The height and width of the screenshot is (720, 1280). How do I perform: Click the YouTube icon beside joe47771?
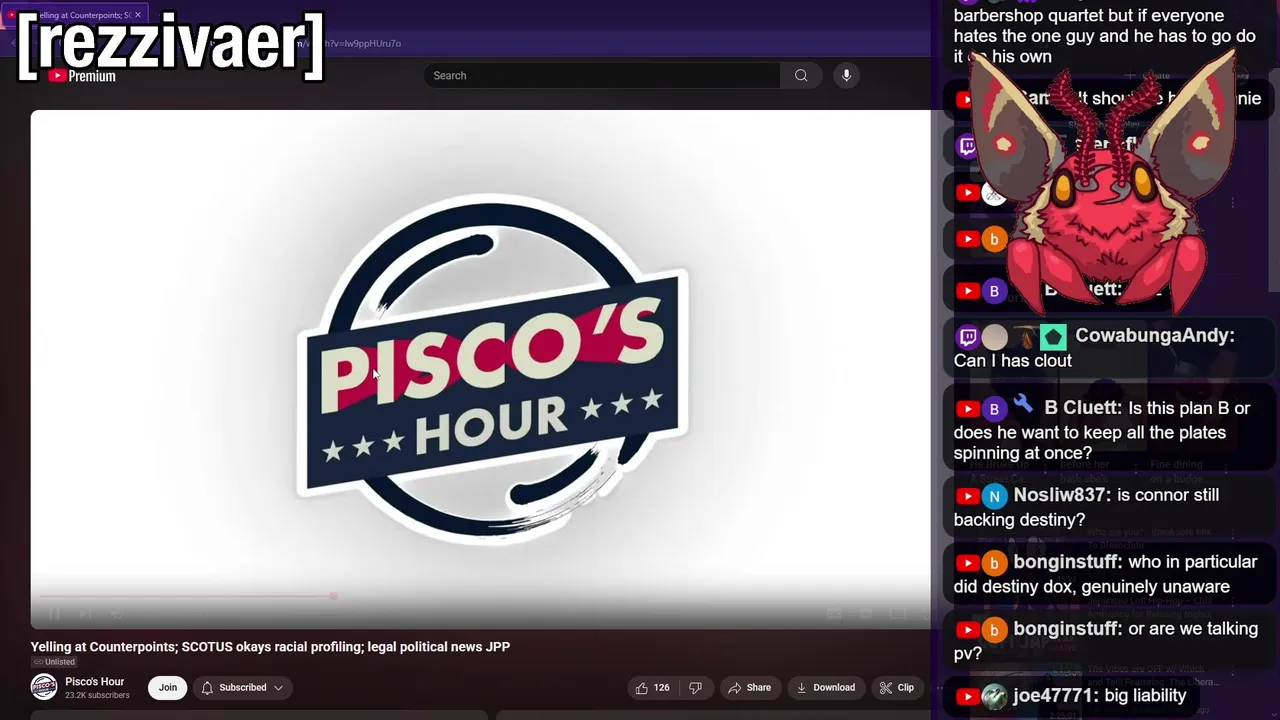967,697
